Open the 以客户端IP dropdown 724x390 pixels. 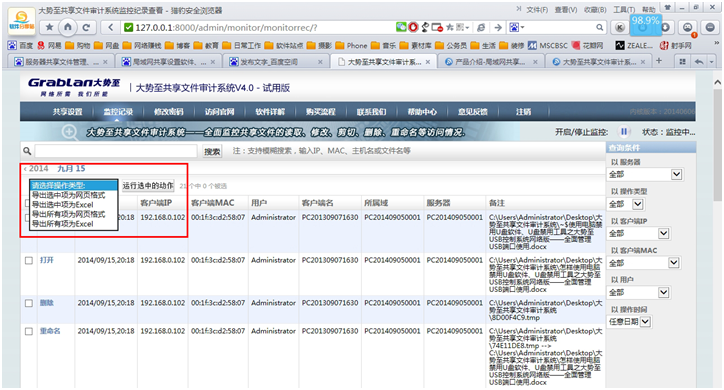[x=638, y=234]
